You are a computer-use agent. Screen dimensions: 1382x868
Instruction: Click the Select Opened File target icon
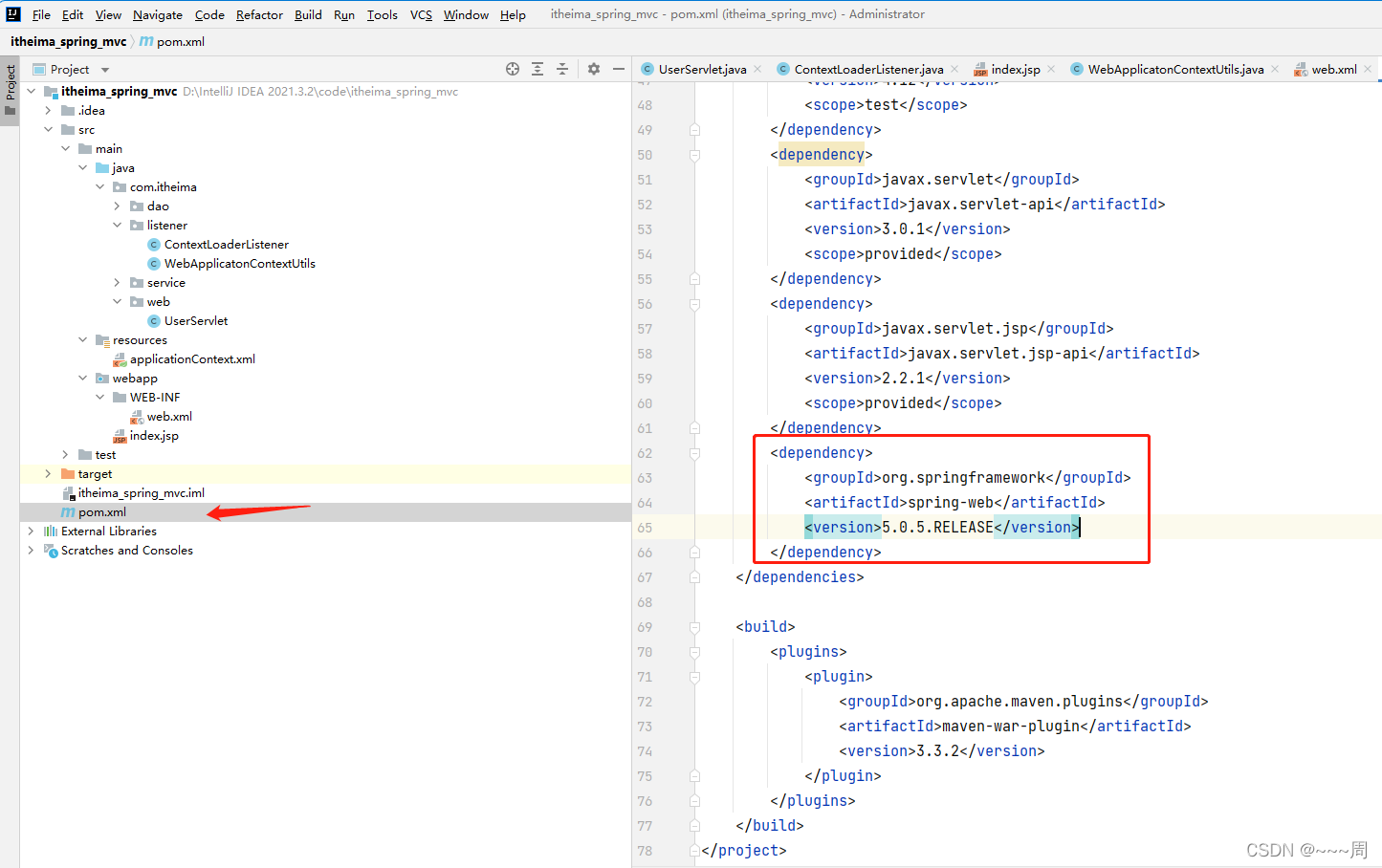tap(513, 69)
